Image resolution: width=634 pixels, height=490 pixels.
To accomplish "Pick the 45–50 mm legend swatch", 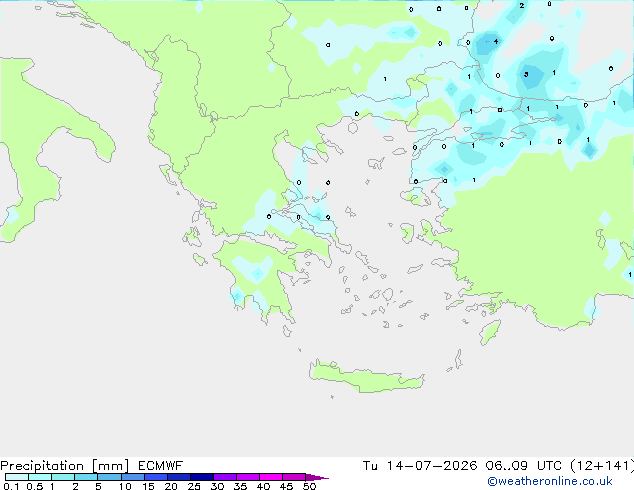I will [294, 477].
